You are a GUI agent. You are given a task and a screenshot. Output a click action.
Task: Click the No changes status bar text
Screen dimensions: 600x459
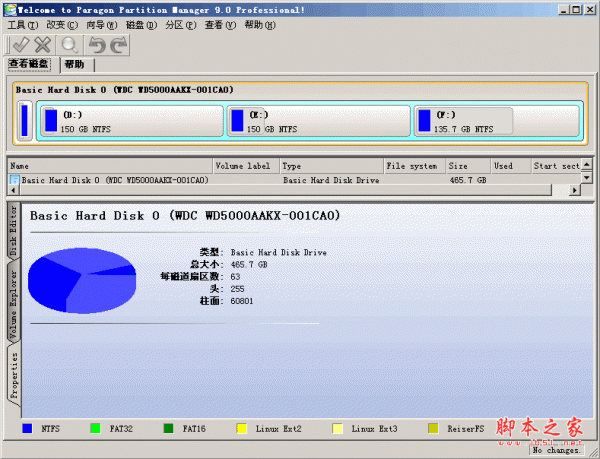tap(557, 450)
